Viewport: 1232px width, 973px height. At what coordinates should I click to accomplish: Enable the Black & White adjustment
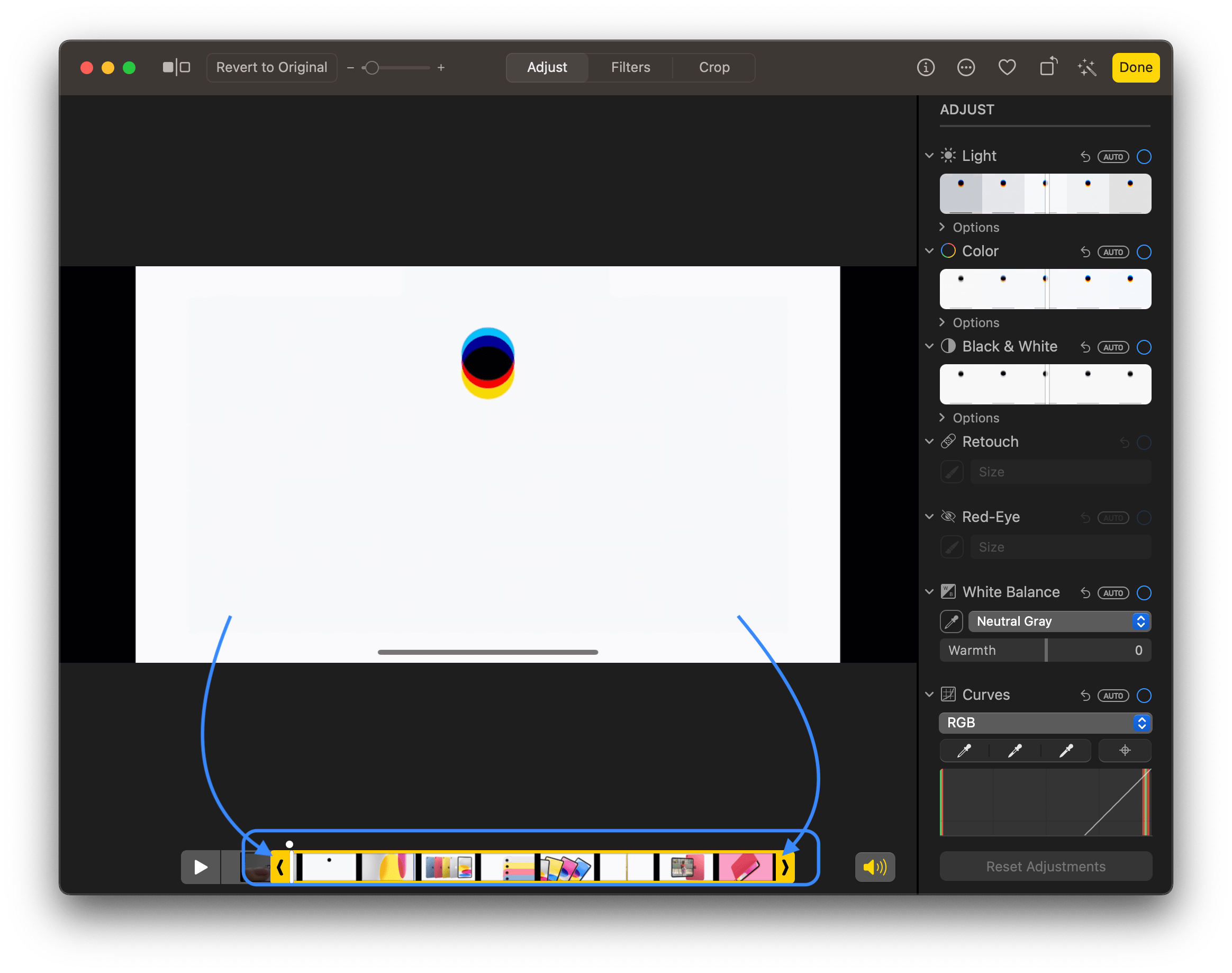pos(1144,347)
